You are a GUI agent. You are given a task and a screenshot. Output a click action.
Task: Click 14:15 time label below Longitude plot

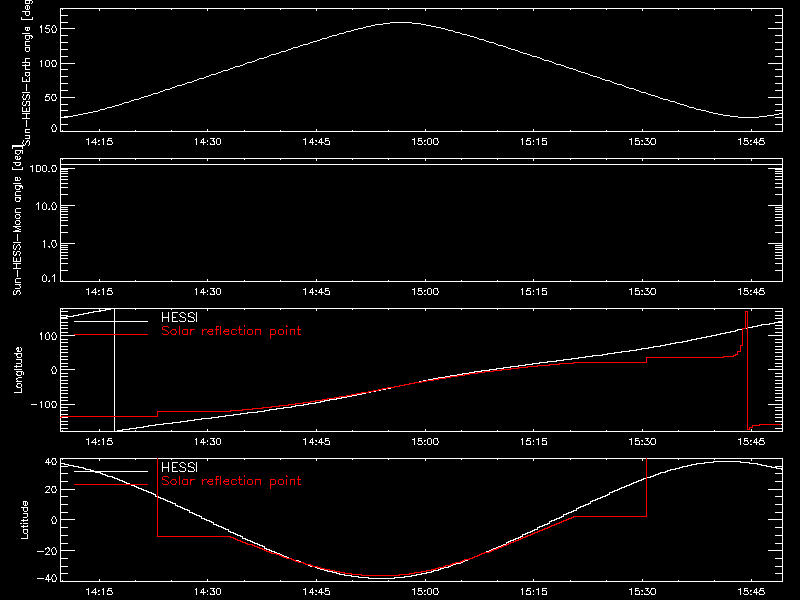click(x=99, y=442)
